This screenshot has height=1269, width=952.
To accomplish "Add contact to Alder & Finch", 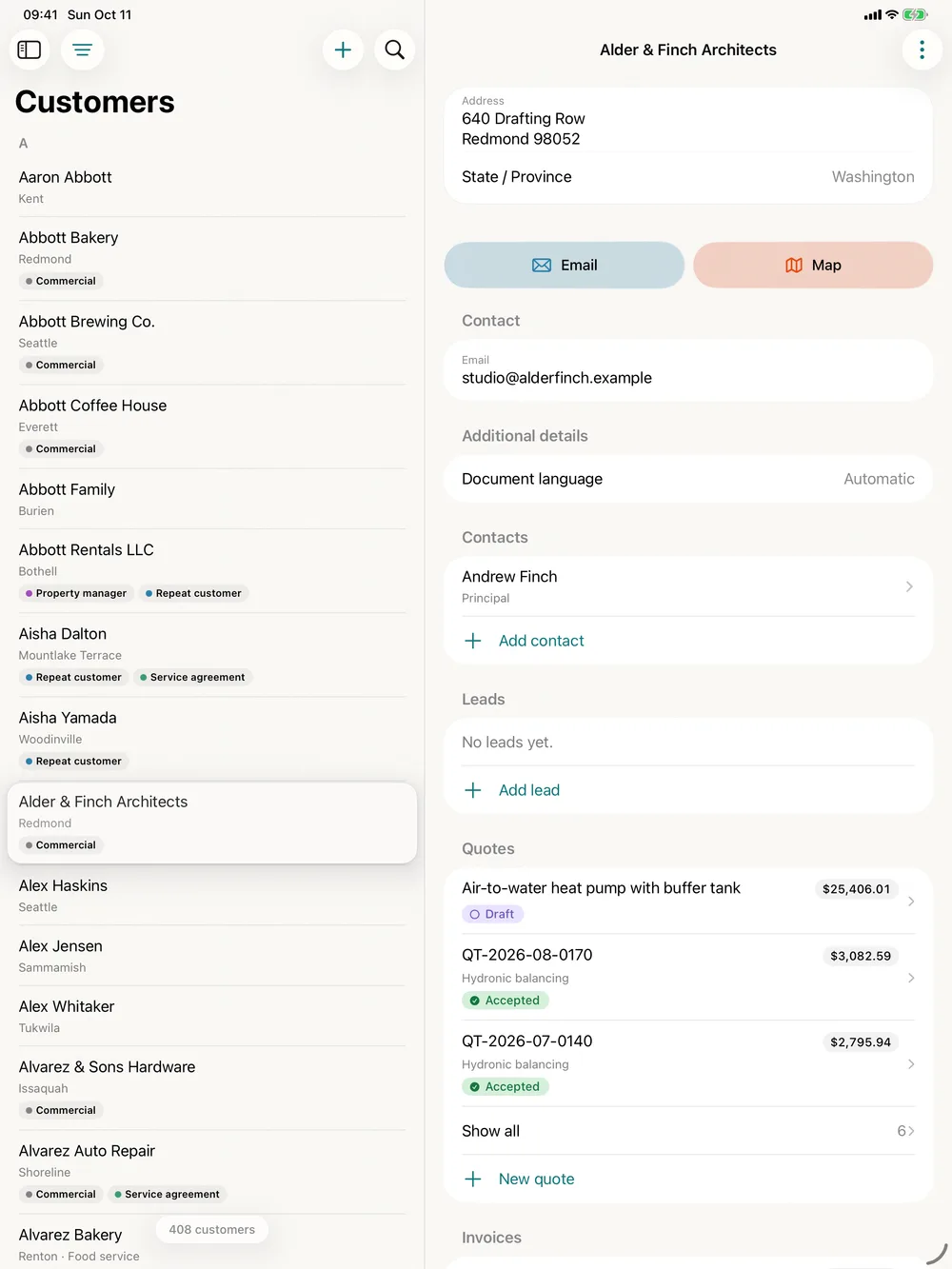I will [688, 641].
